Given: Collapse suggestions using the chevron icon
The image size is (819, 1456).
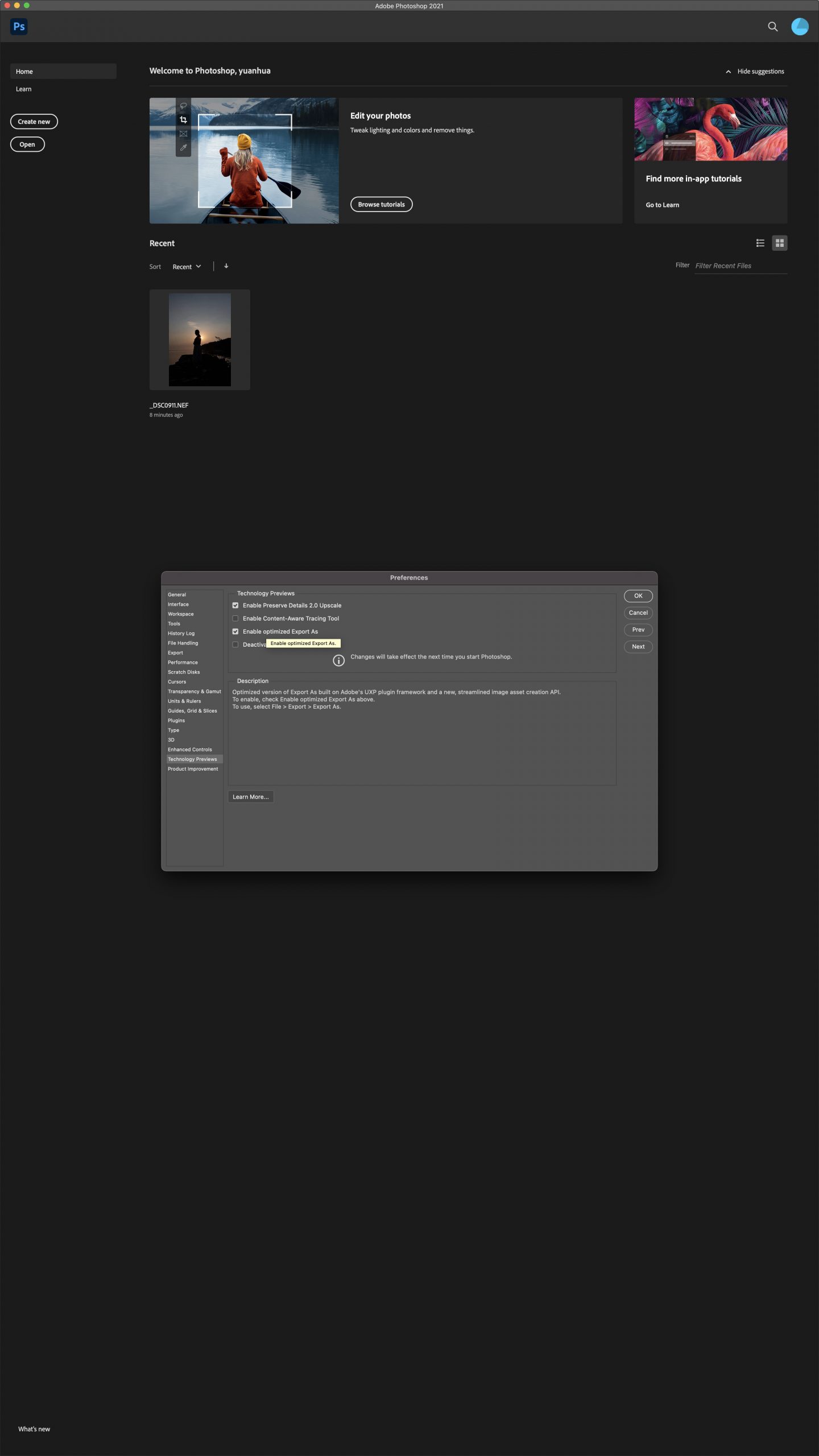Looking at the screenshot, I should 728,72.
